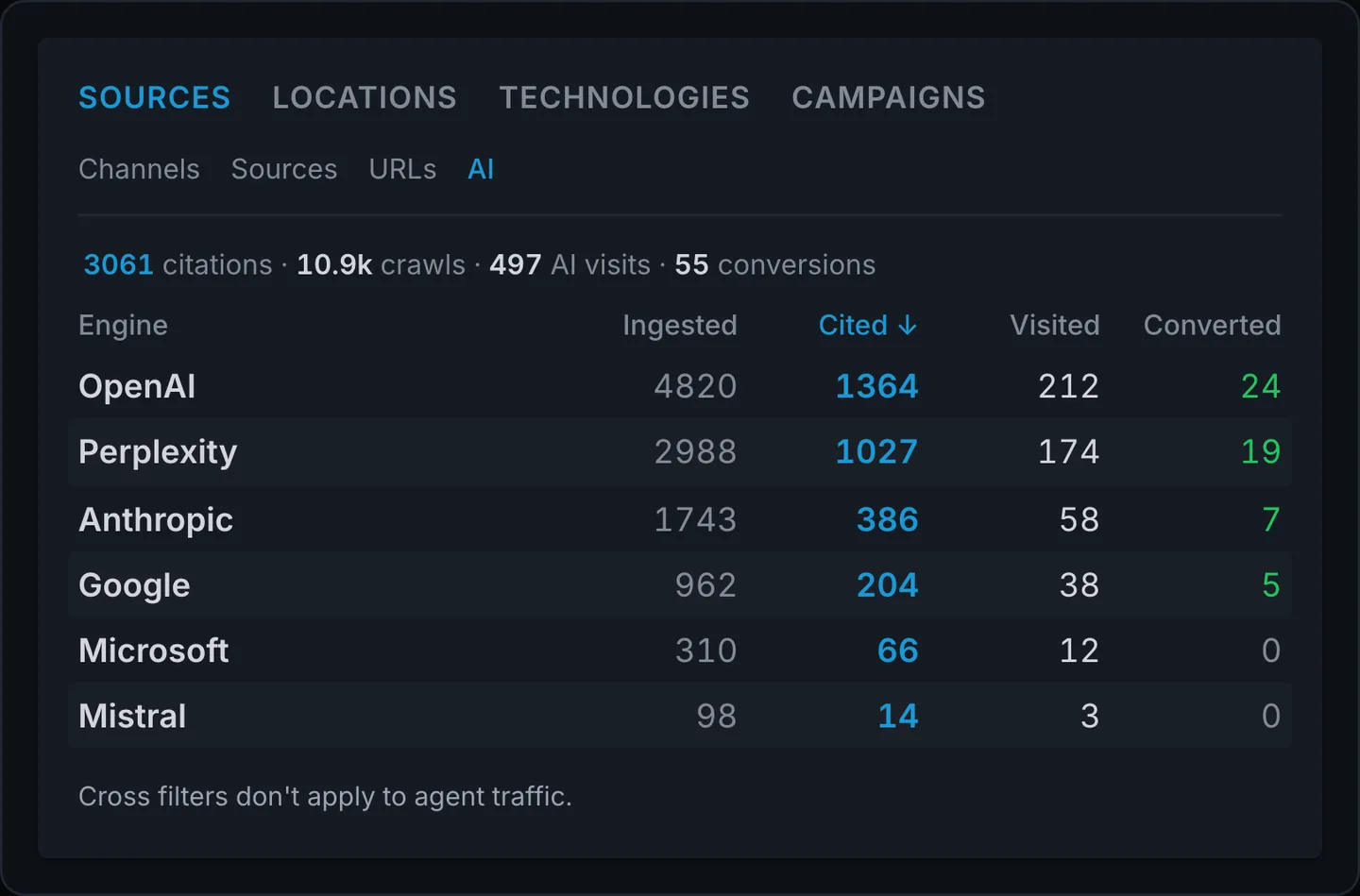Viewport: 1360px width, 896px height.
Task: Click Mistral's visited value 3
Action: (x=1090, y=716)
